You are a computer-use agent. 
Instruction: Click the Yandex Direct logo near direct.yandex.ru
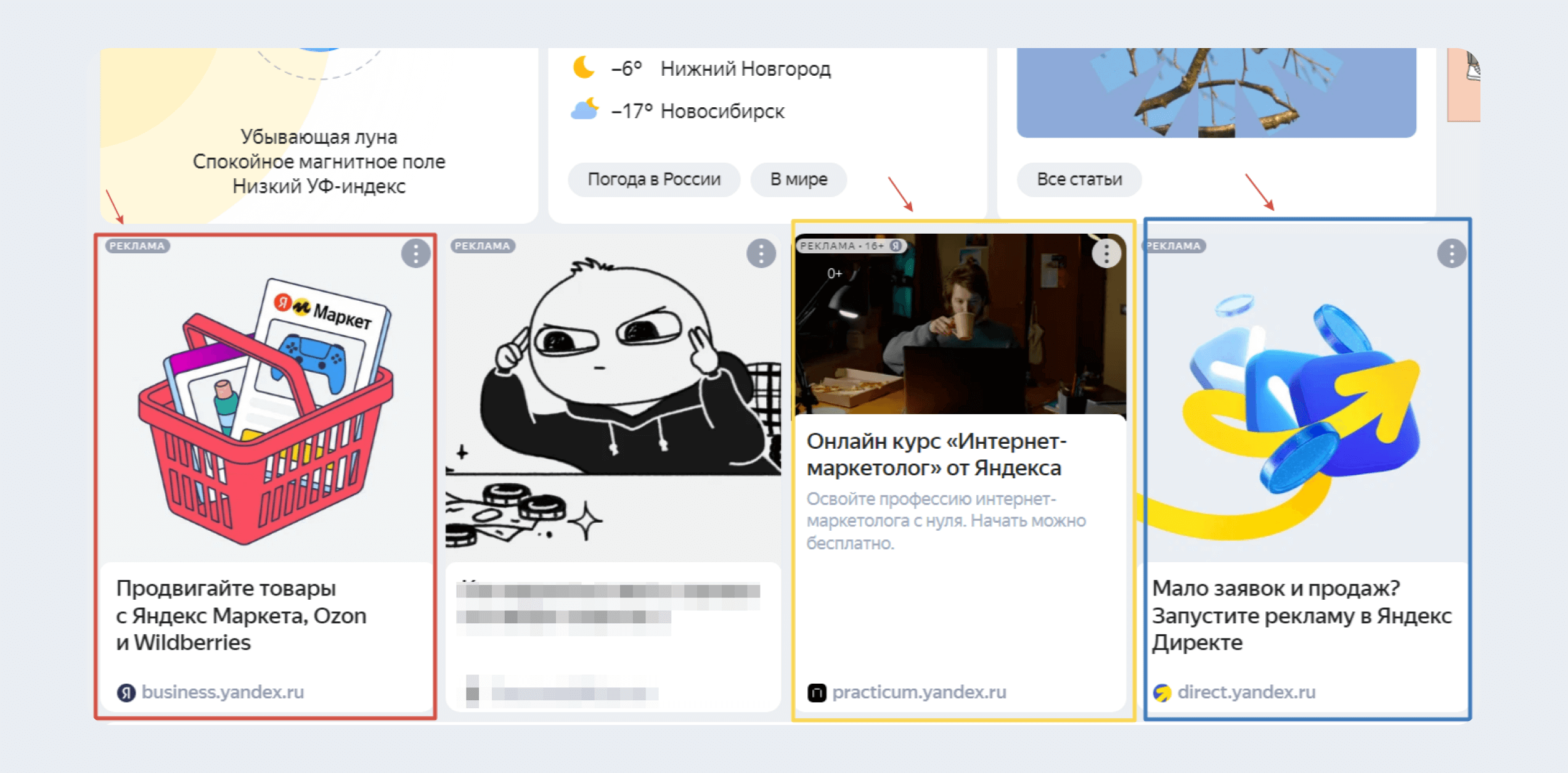point(1163,692)
